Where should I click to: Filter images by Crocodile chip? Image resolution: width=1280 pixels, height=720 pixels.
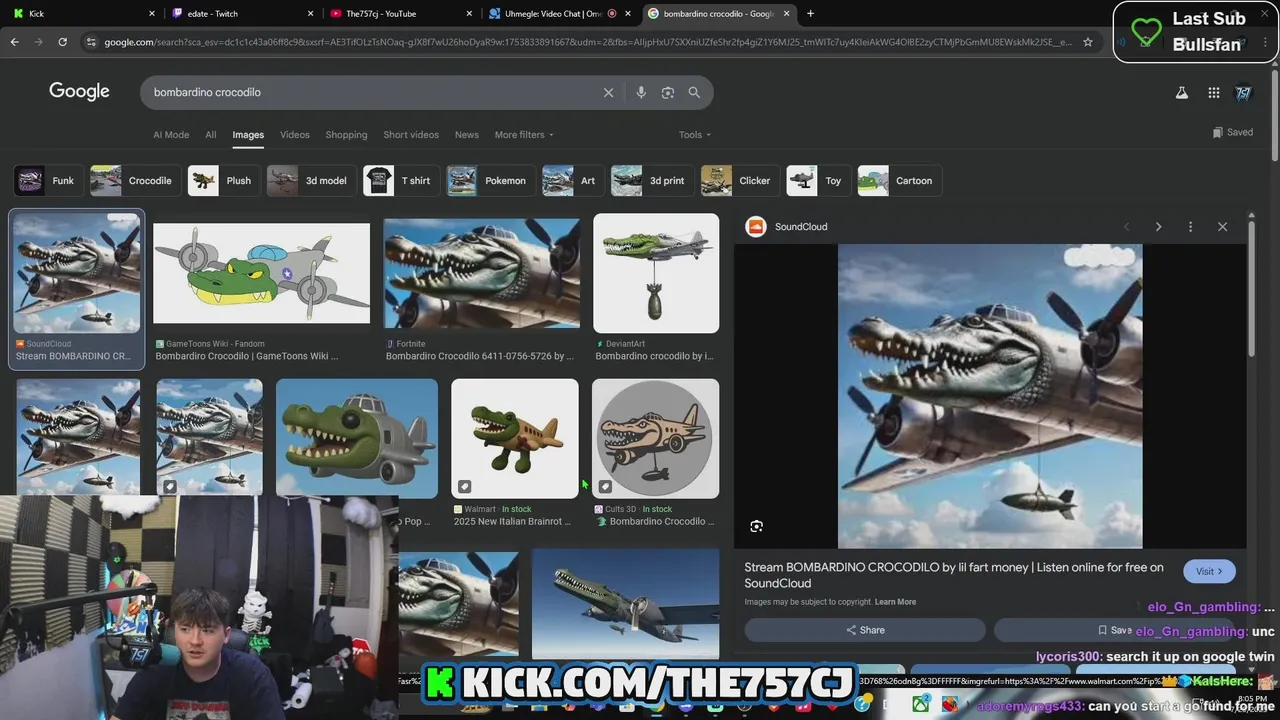tap(135, 181)
